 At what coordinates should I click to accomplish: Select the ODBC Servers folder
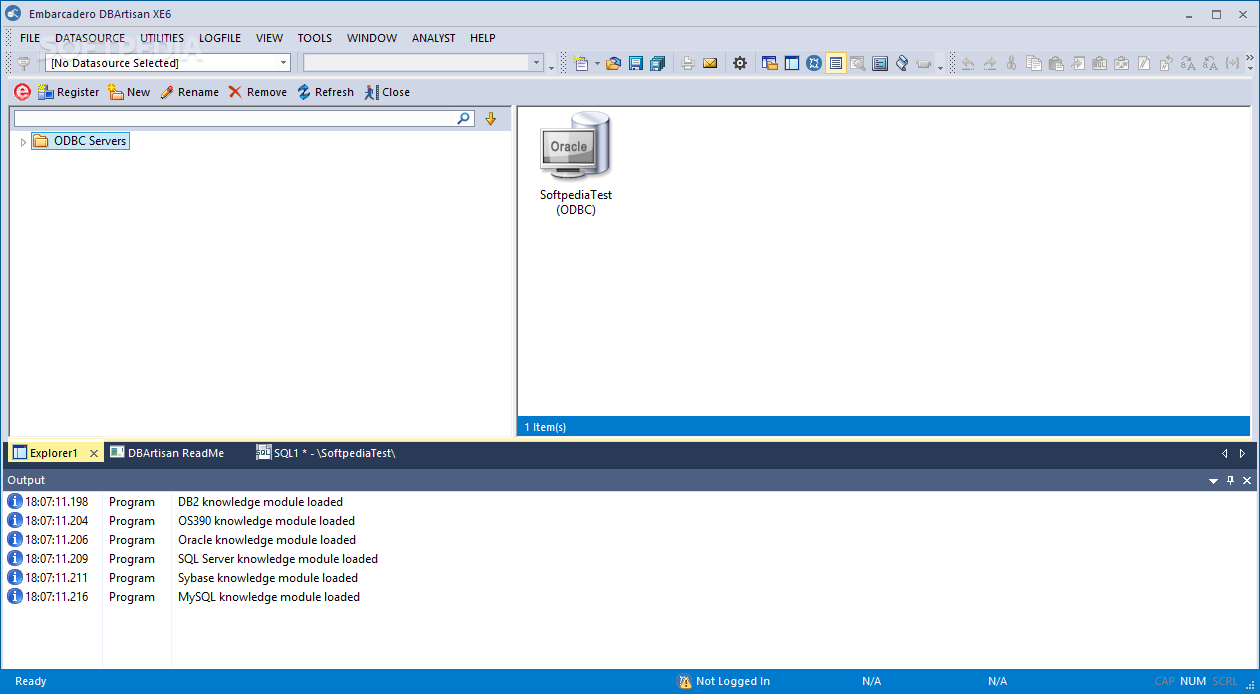tap(80, 141)
